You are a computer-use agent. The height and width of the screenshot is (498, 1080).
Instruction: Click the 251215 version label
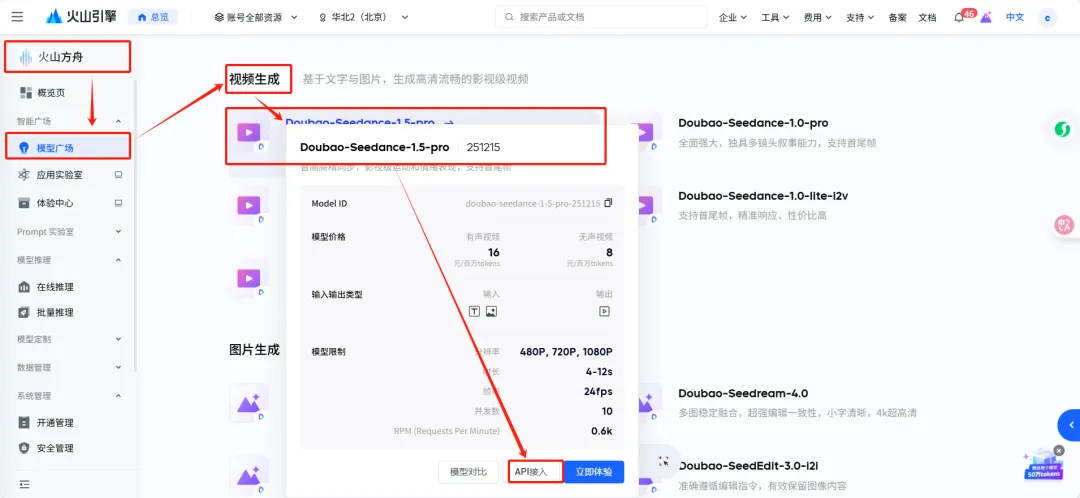[x=484, y=147]
